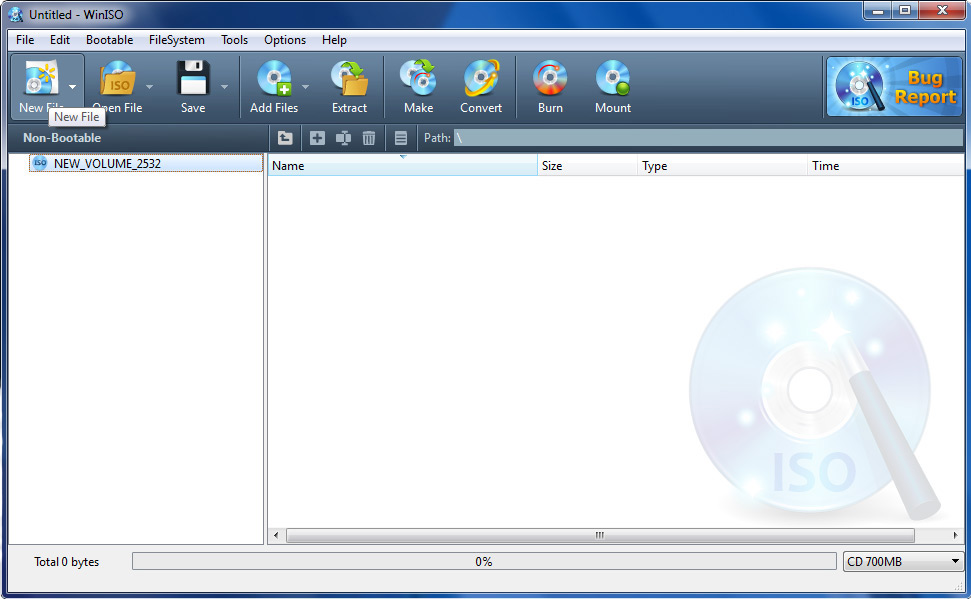Open the New File dropdown arrow
Screen dimensions: 971x599
(72, 87)
